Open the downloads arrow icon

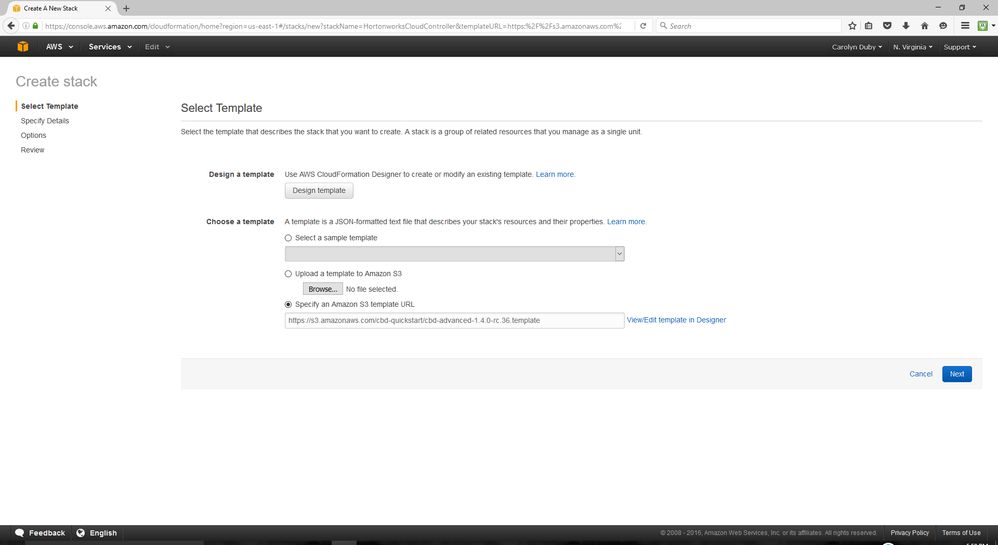point(906,26)
